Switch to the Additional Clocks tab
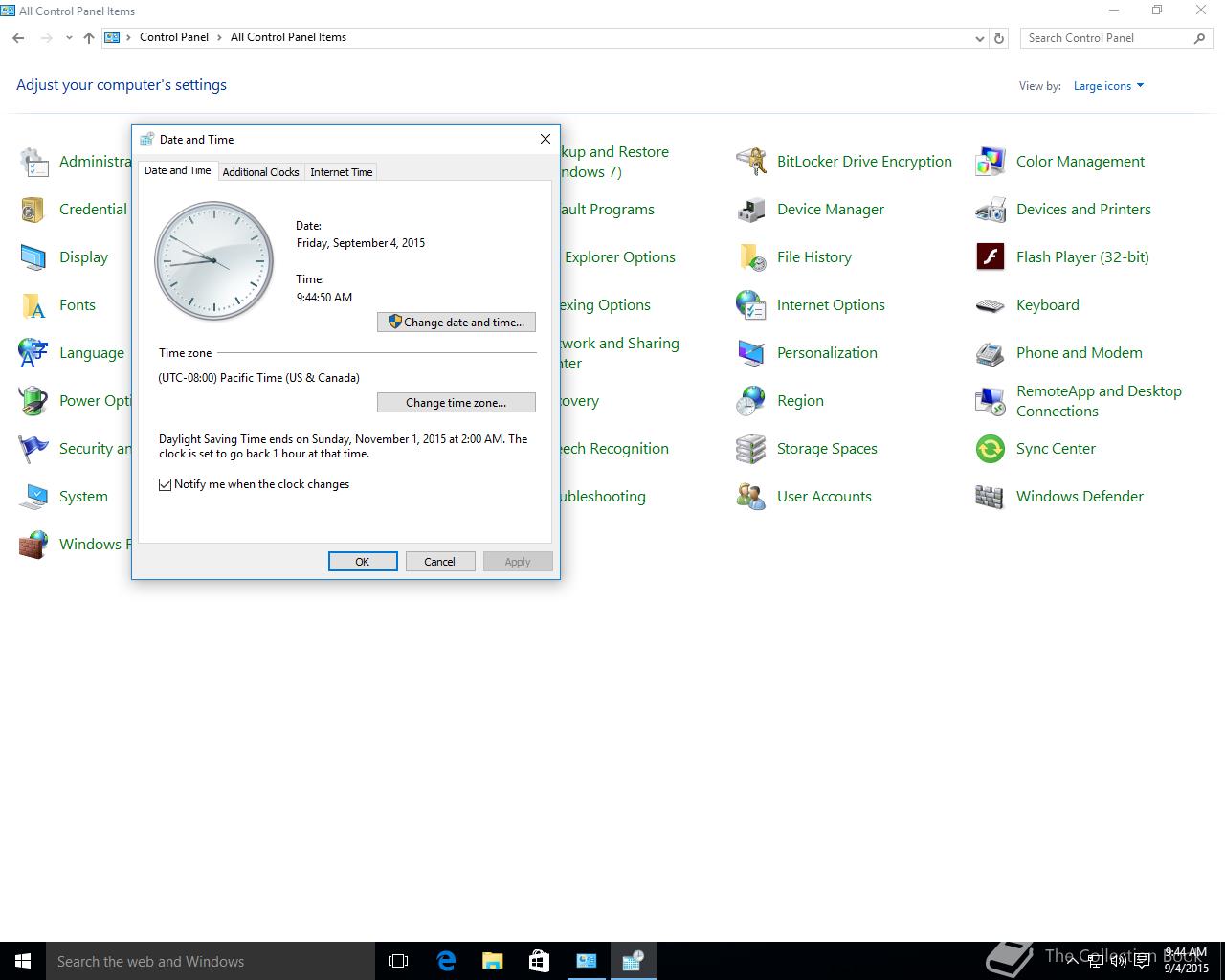The image size is (1225, 980). pos(260,172)
